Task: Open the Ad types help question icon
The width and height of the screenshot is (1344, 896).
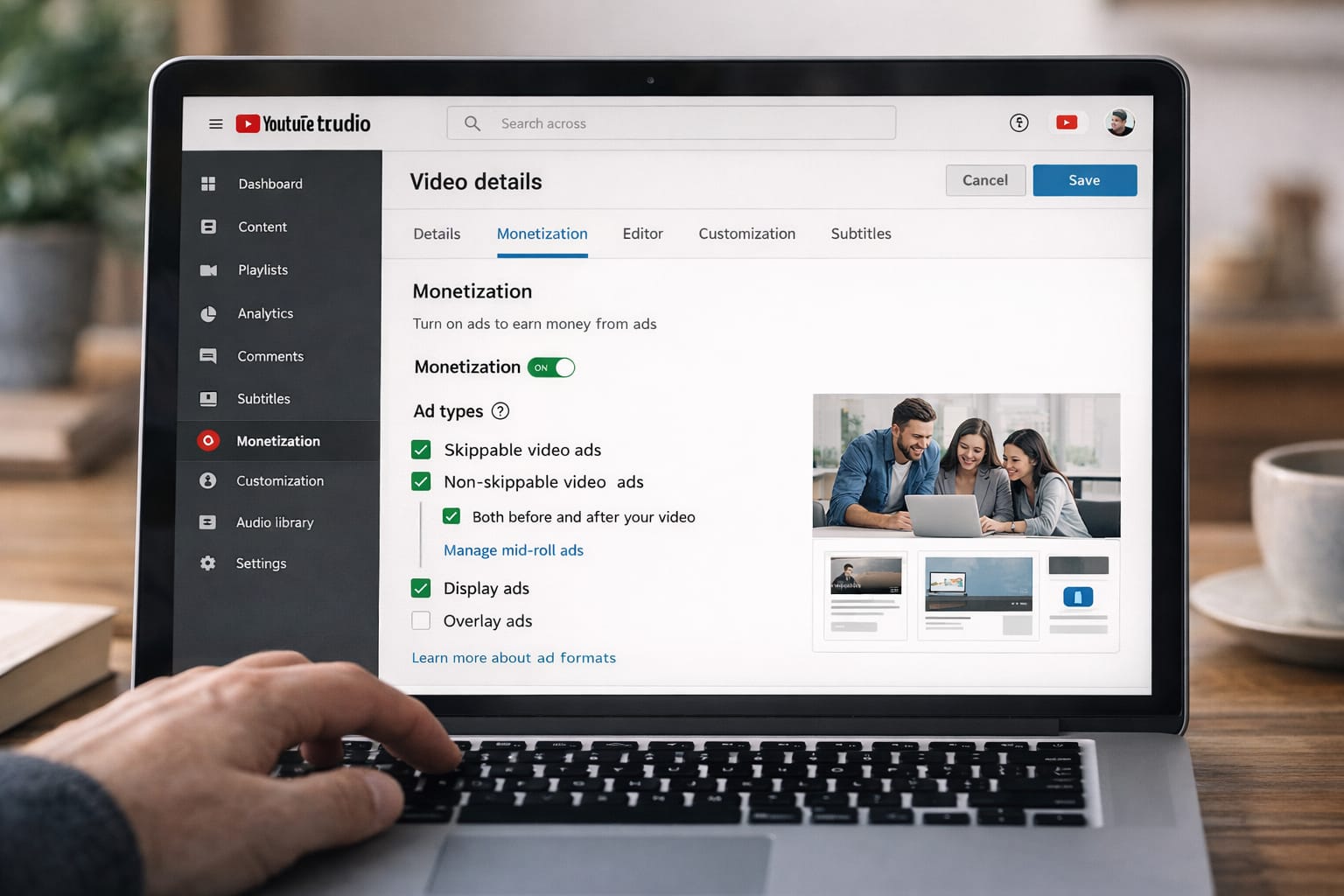Action: point(500,411)
